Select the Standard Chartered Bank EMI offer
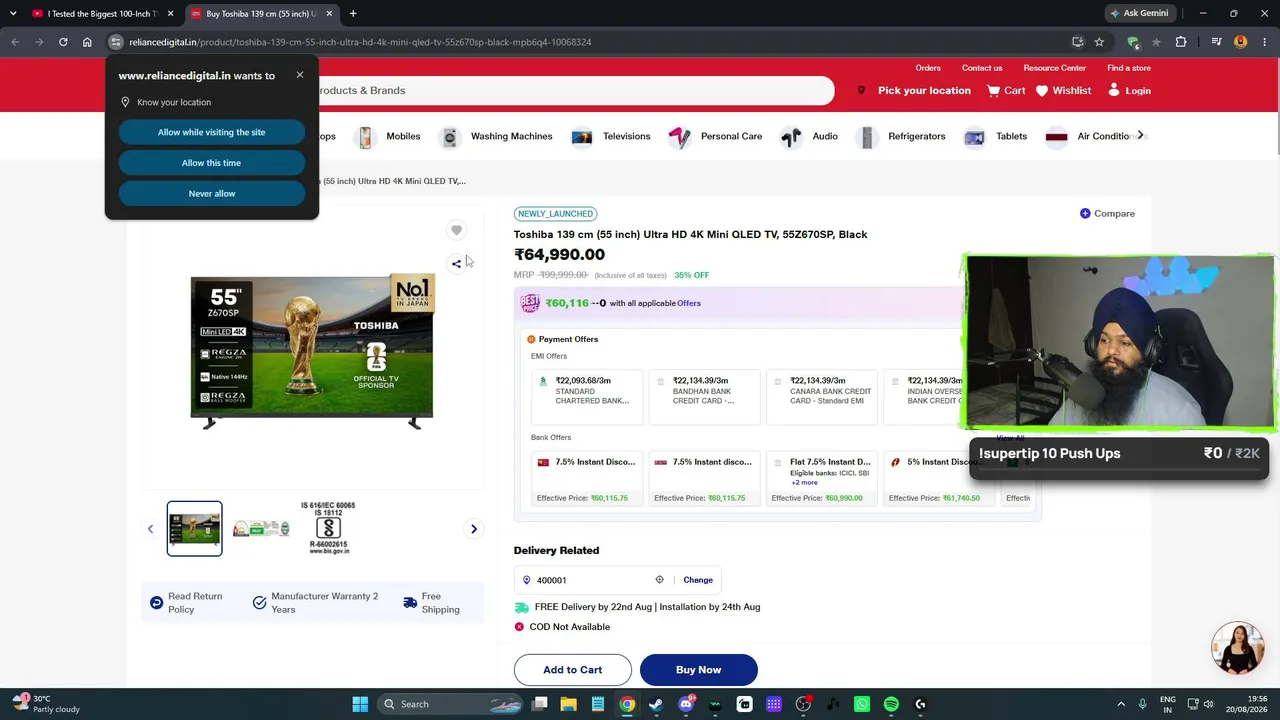 pyautogui.click(x=587, y=397)
